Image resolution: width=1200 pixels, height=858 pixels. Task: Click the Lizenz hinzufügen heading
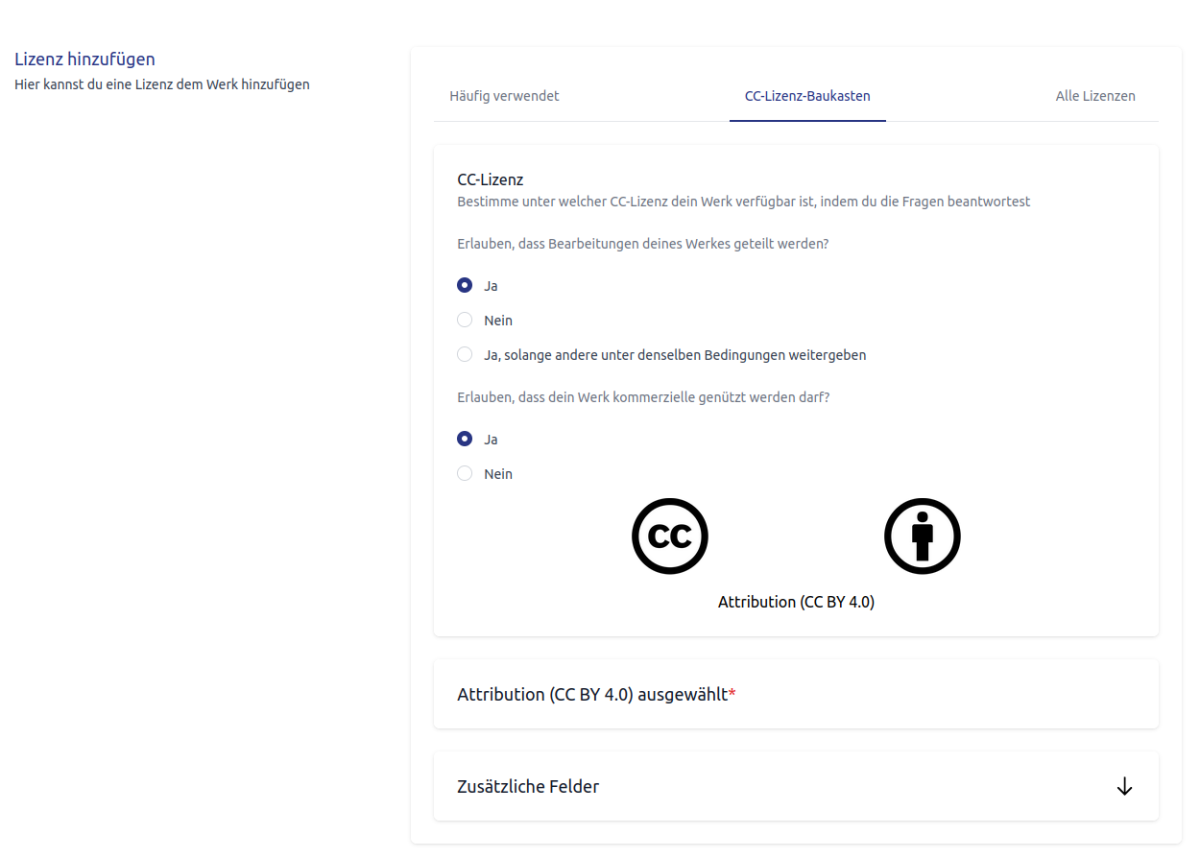85,60
